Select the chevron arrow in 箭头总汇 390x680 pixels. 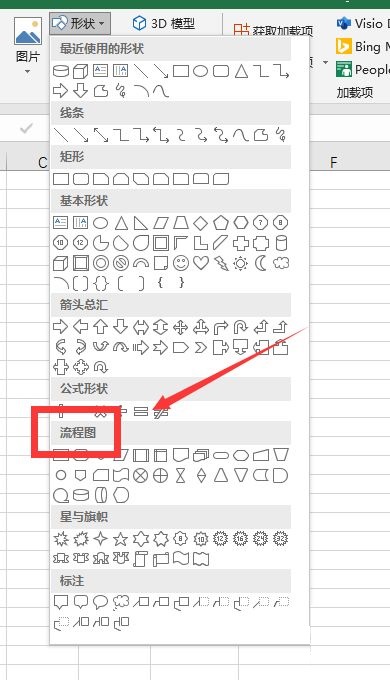click(200, 347)
